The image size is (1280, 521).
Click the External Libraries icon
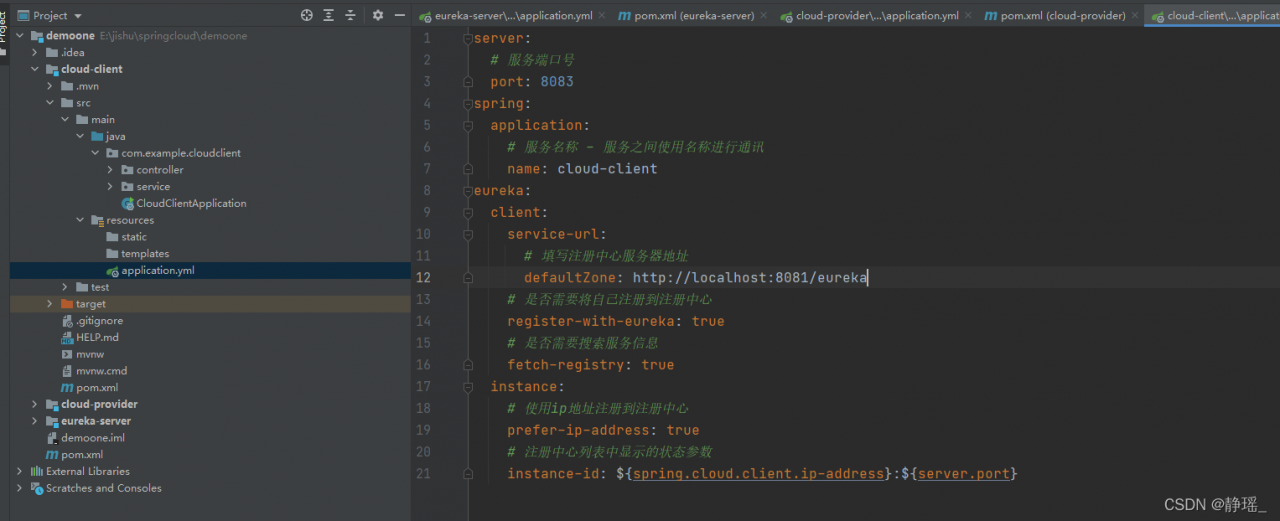pyautogui.click(x=37, y=471)
